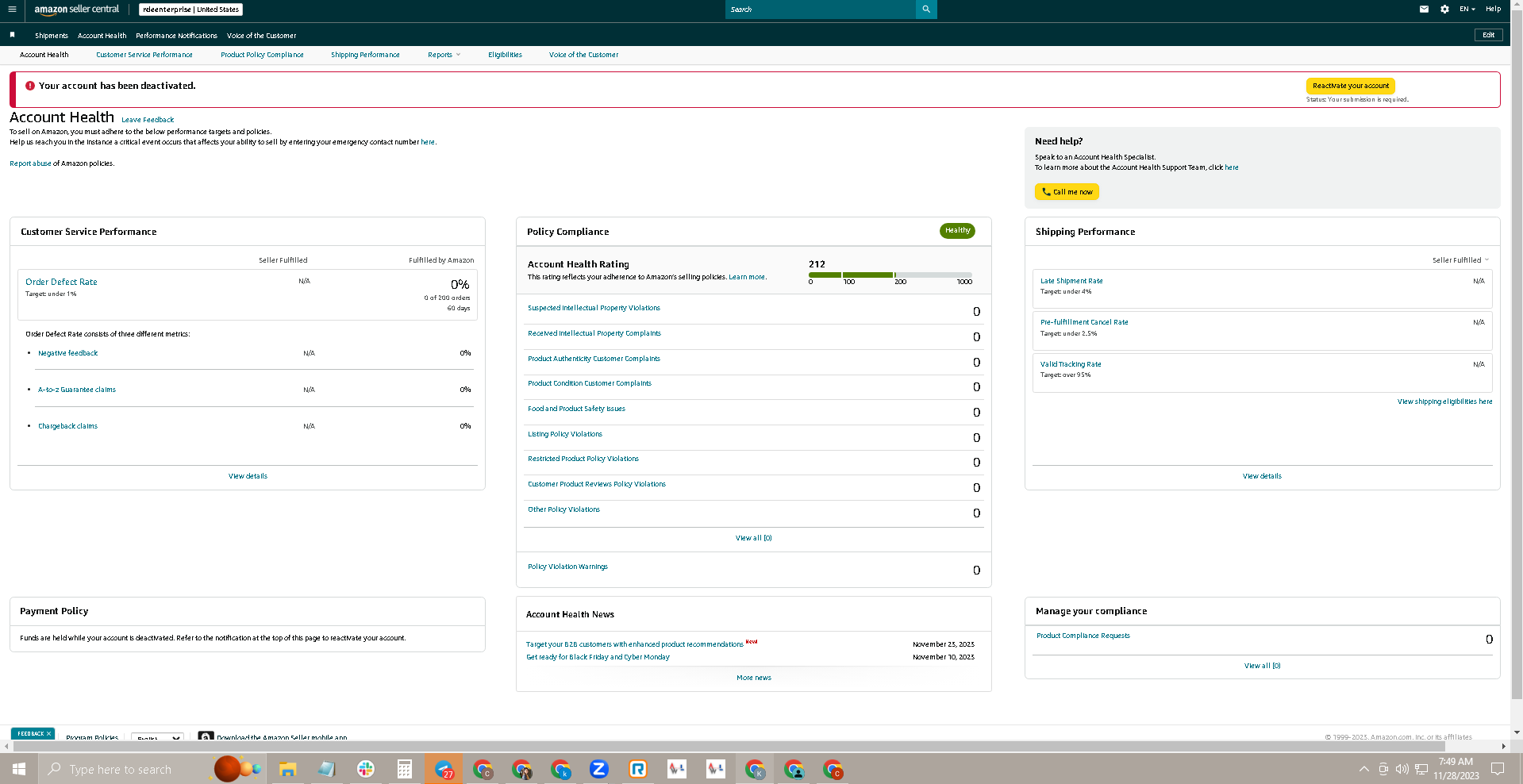Screen dimensions: 1523x784
Task: Switch to Chrome profile with blue k badge
Action: [560, 769]
